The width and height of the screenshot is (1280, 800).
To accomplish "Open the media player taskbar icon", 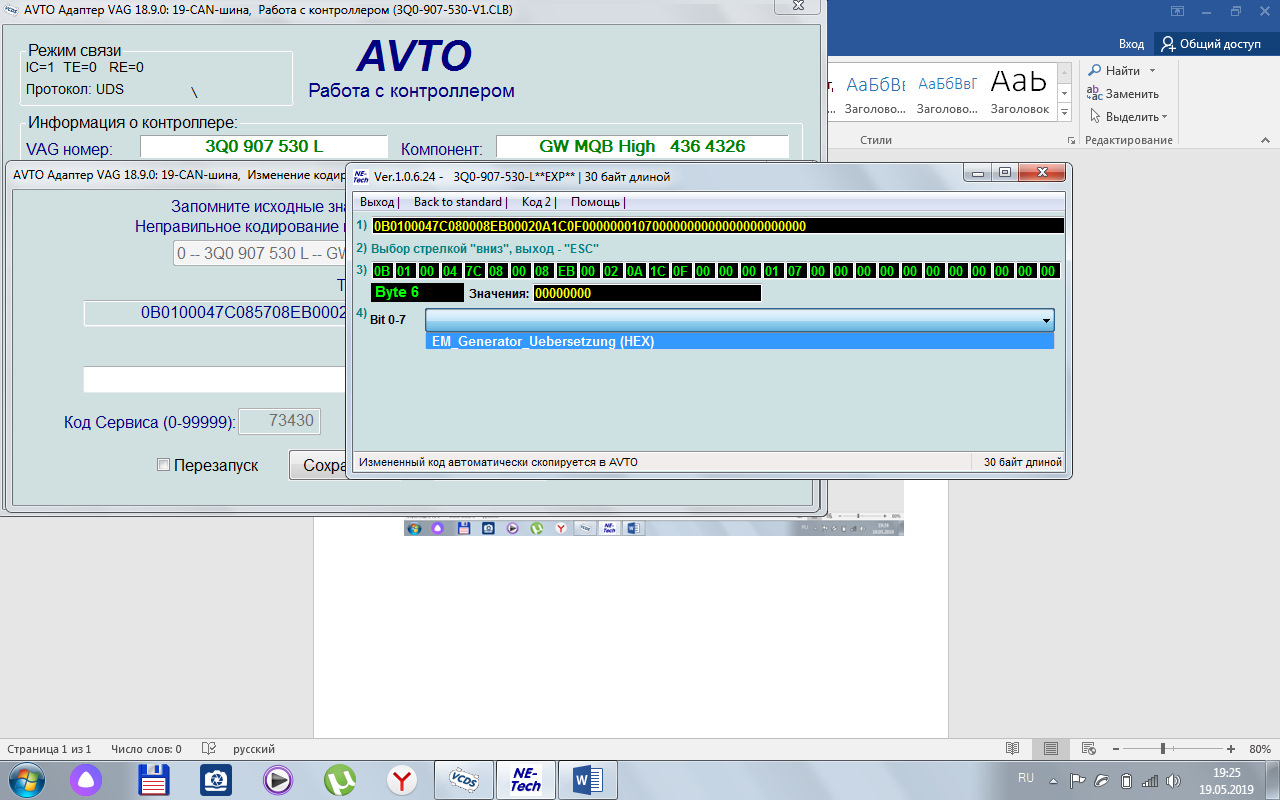I will pyautogui.click(x=277, y=779).
